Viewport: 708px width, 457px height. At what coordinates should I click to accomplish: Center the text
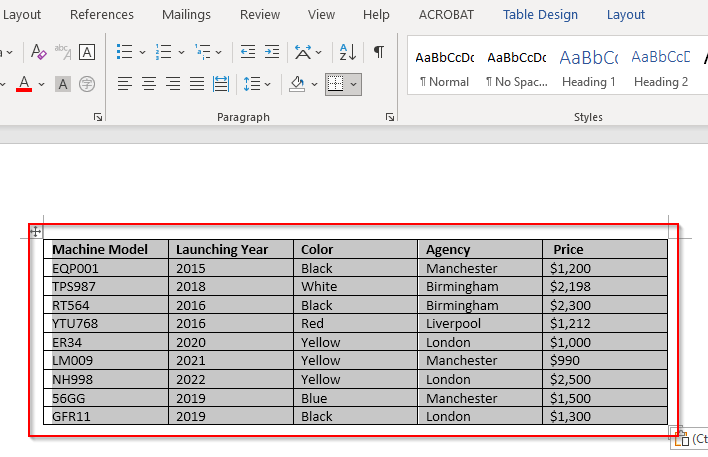pyautogui.click(x=149, y=84)
